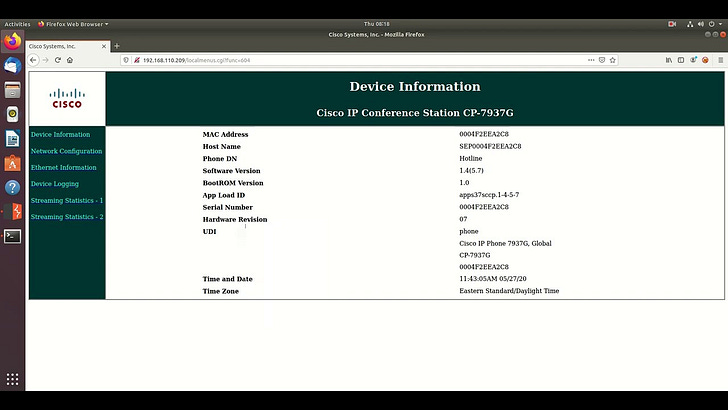This screenshot has width=728, height=410.
Task: Open a new tab with plus button
Action: 117,46
